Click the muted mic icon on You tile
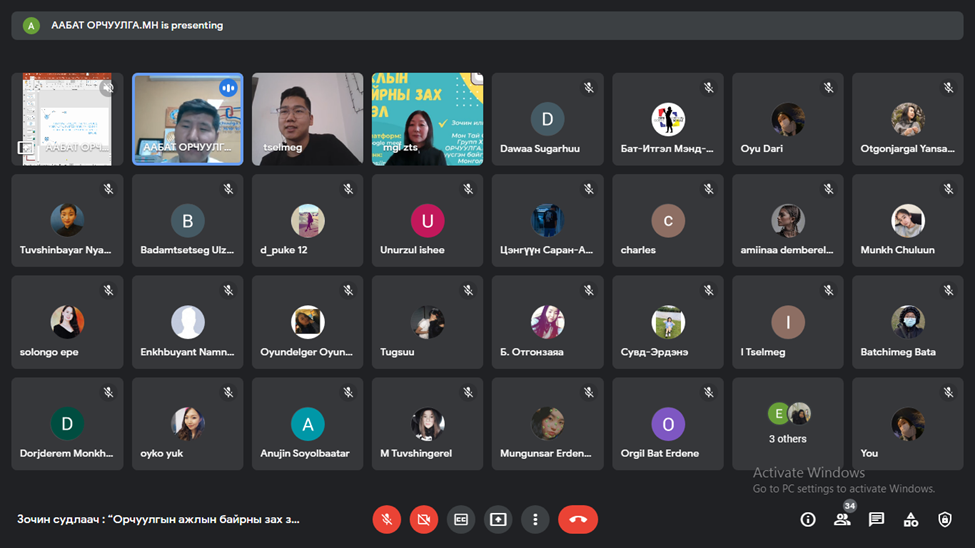The image size is (975, 548). tap(948, 392)
